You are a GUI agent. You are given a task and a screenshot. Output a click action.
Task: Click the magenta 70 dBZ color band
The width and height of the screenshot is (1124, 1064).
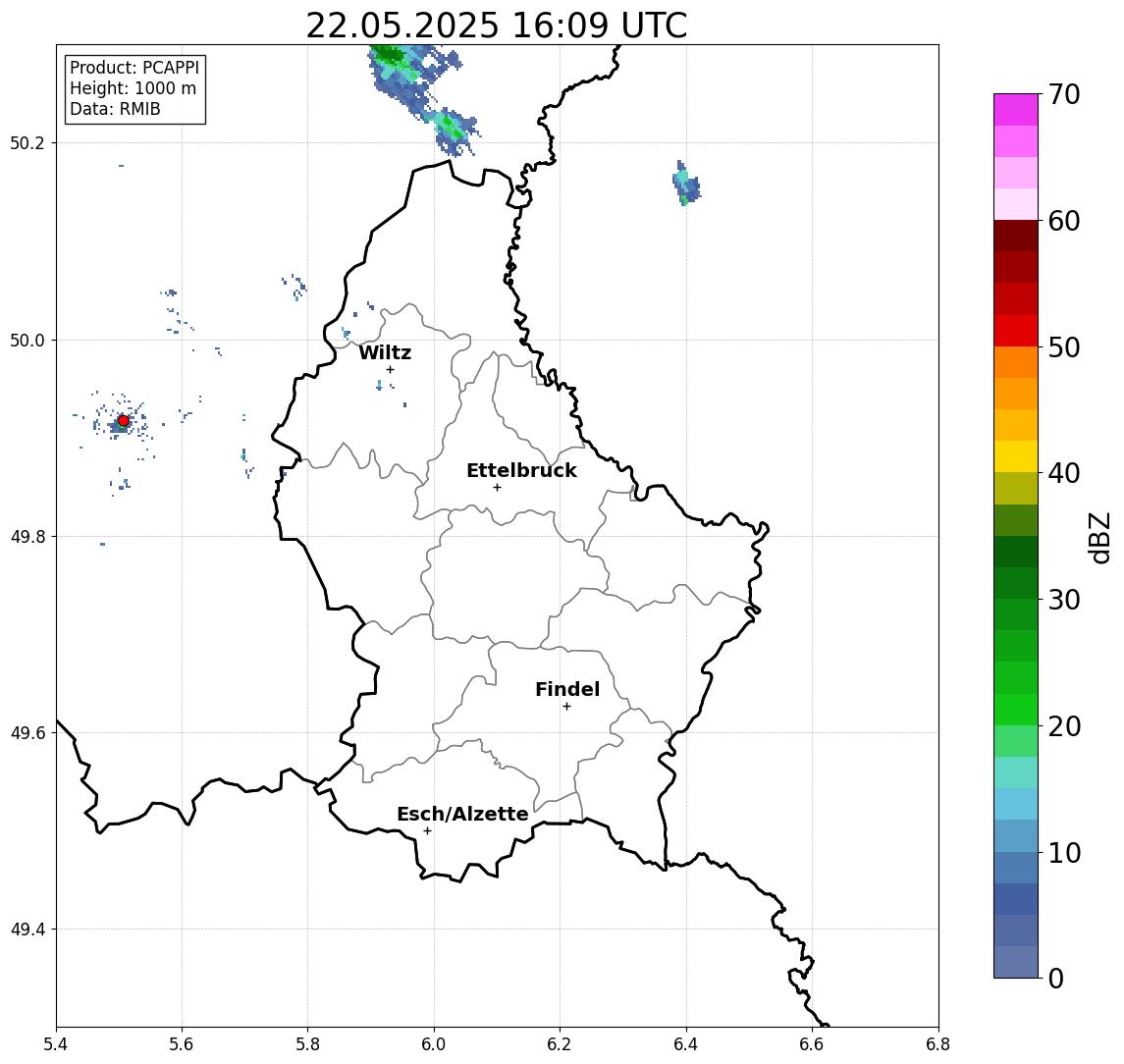pyautogui.click(x=1016, y=110)
